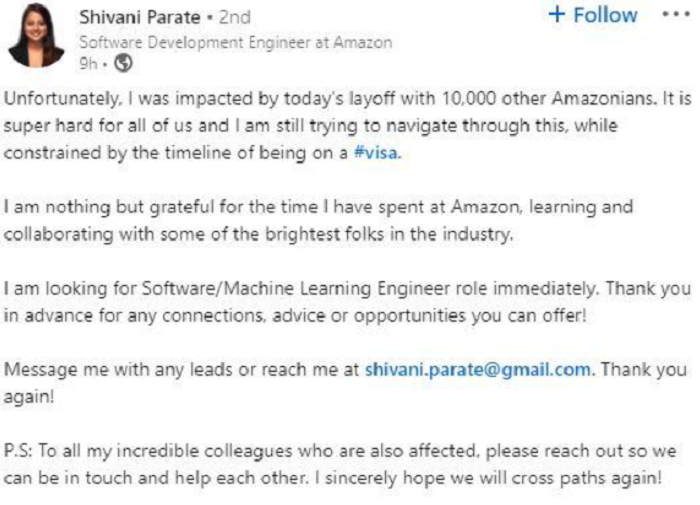Screen dimensions: 700x505
Task: Click the globe public visibility icon
Action: click(124, 63)
